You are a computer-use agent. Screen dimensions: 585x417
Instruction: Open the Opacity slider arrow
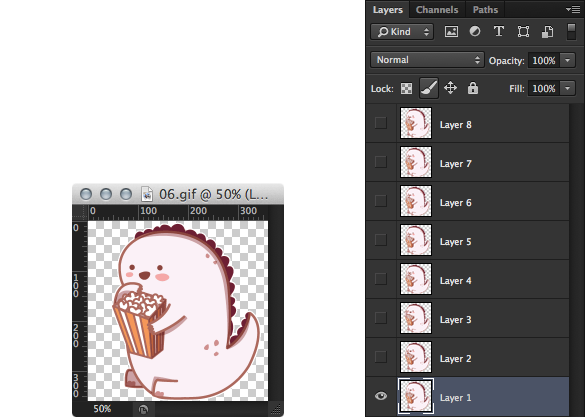click(567, 60)
